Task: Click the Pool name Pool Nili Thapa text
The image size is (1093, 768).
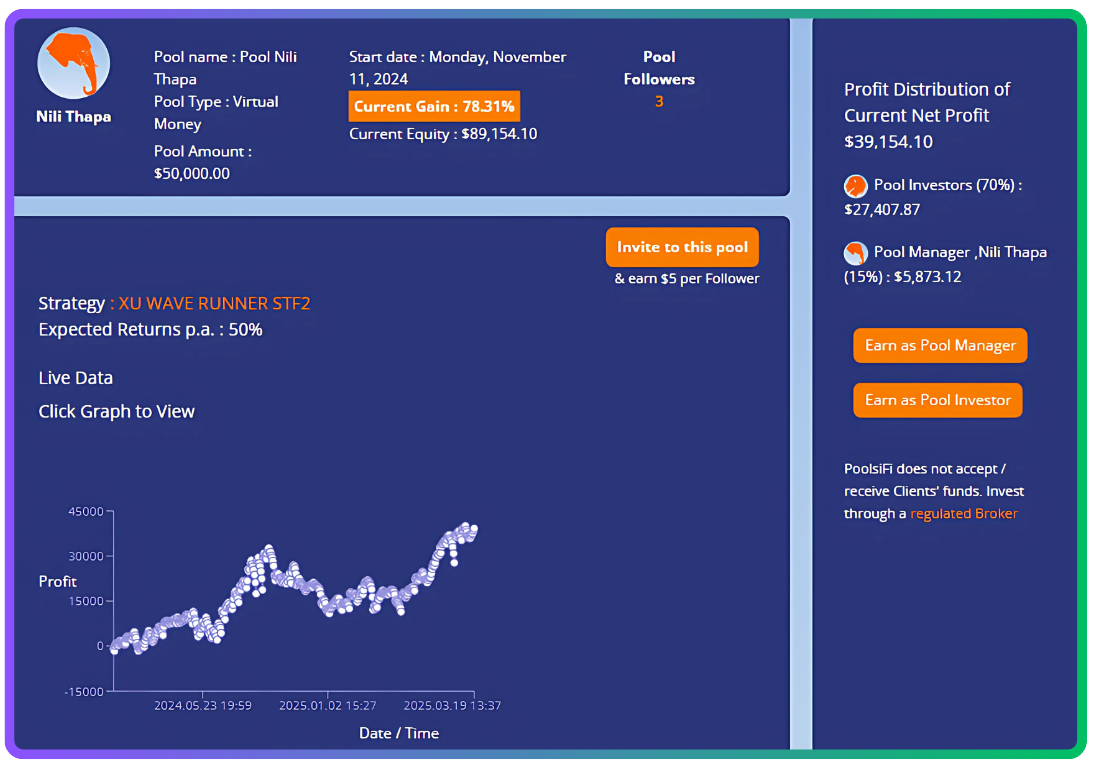Action: [225, 68]
